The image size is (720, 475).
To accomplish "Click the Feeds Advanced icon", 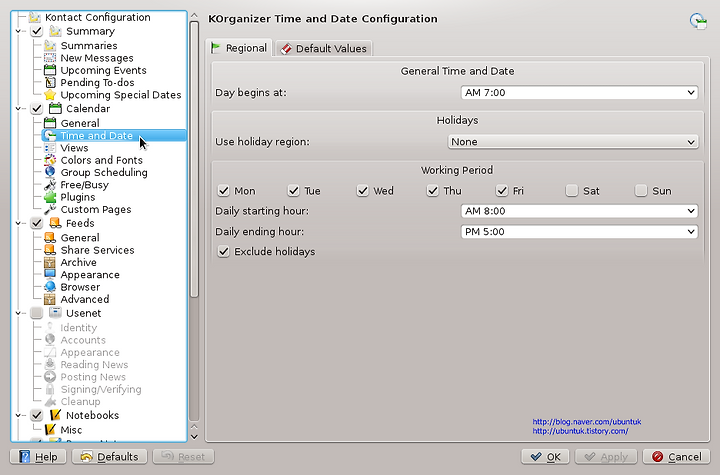I will (50, 299).
